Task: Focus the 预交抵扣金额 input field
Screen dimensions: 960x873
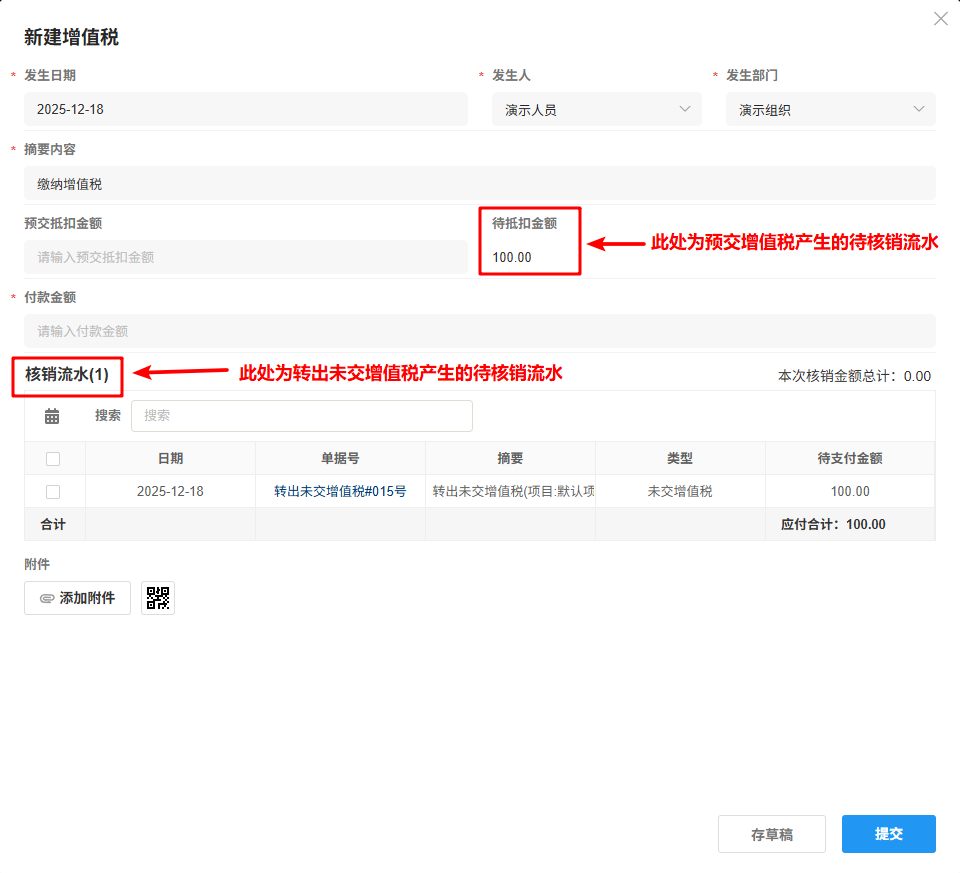Action: (x=245, y=257)
